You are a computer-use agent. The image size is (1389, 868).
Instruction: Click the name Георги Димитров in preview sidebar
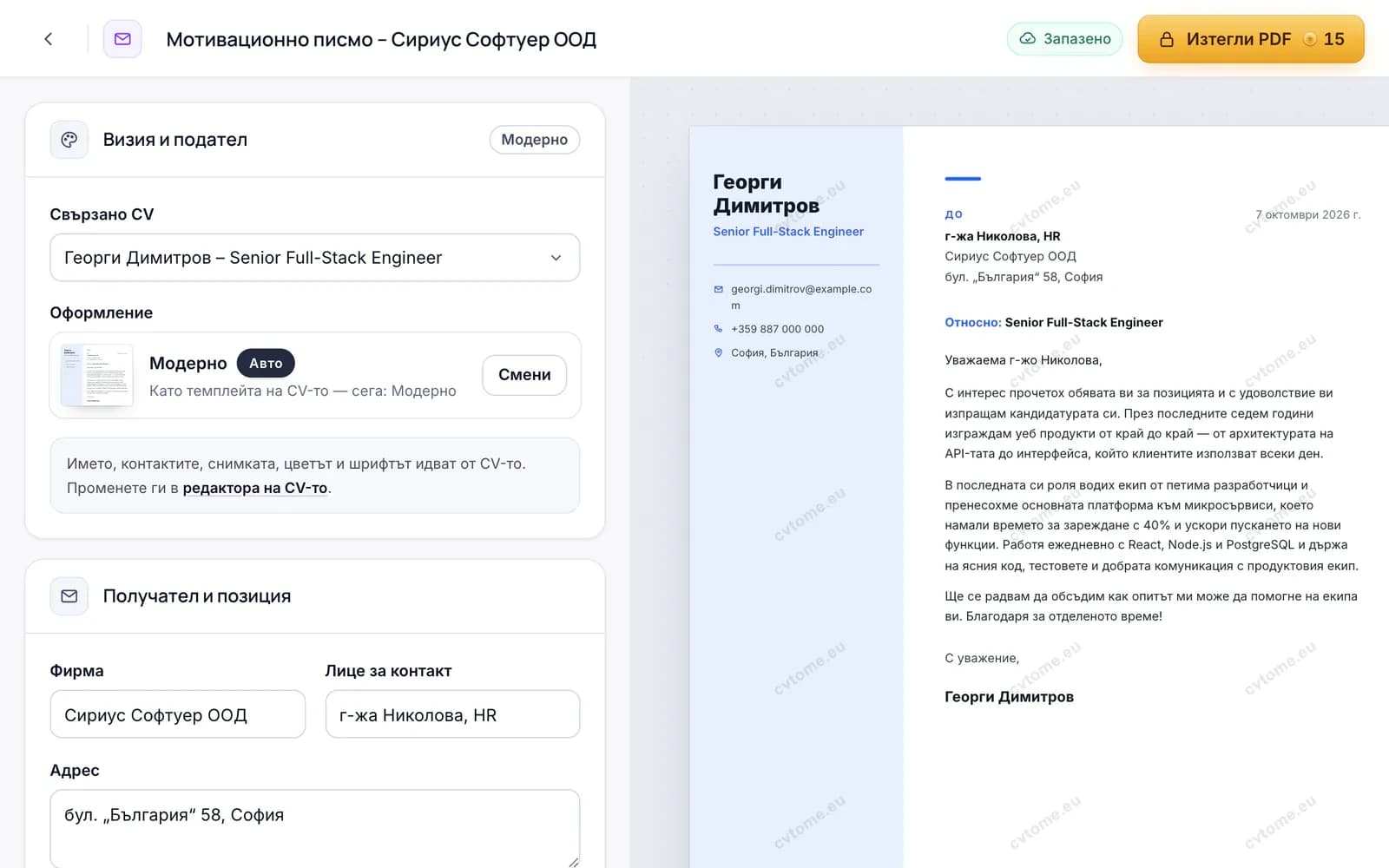pos(767,194)
